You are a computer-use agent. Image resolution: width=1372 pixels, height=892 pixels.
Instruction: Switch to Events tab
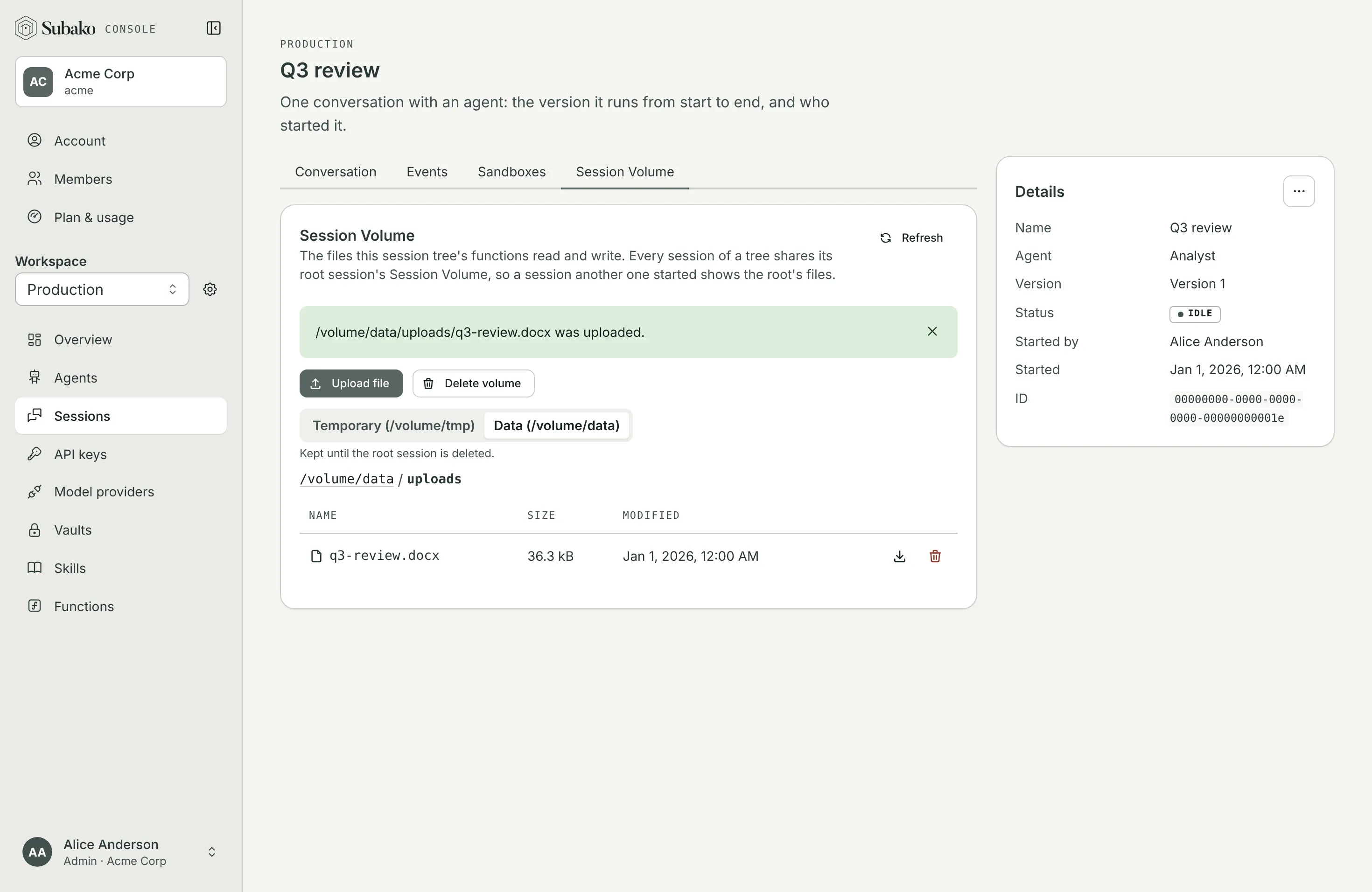pyautogui.click(x=427, y=172)
